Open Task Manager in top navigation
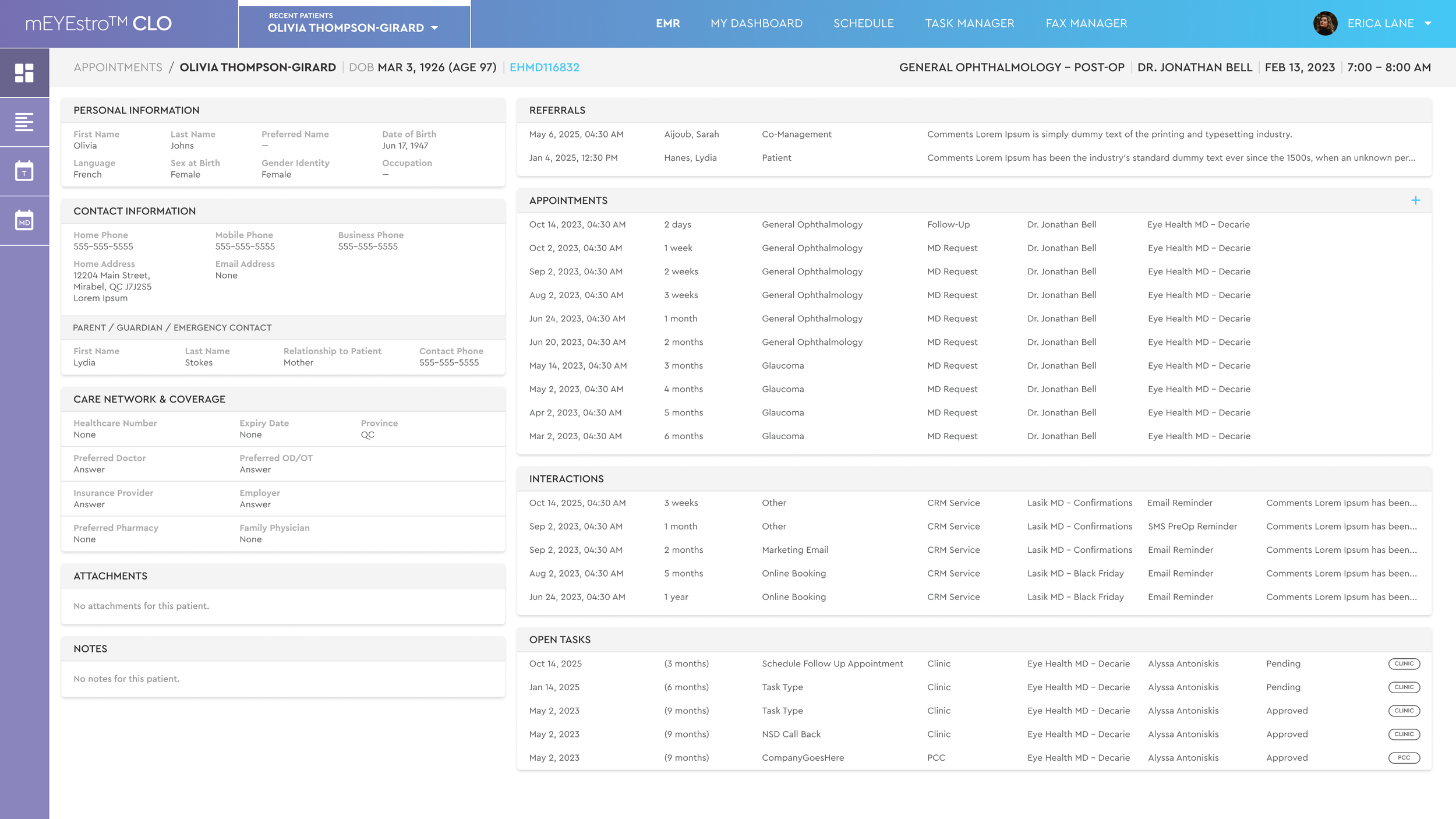 click(x=969, y=24)
